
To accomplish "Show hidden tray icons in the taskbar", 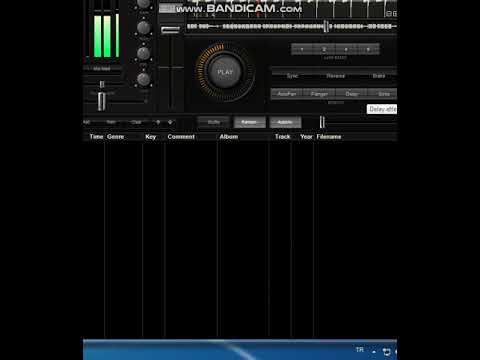I will pyautogui.click(x=374, y=352).
